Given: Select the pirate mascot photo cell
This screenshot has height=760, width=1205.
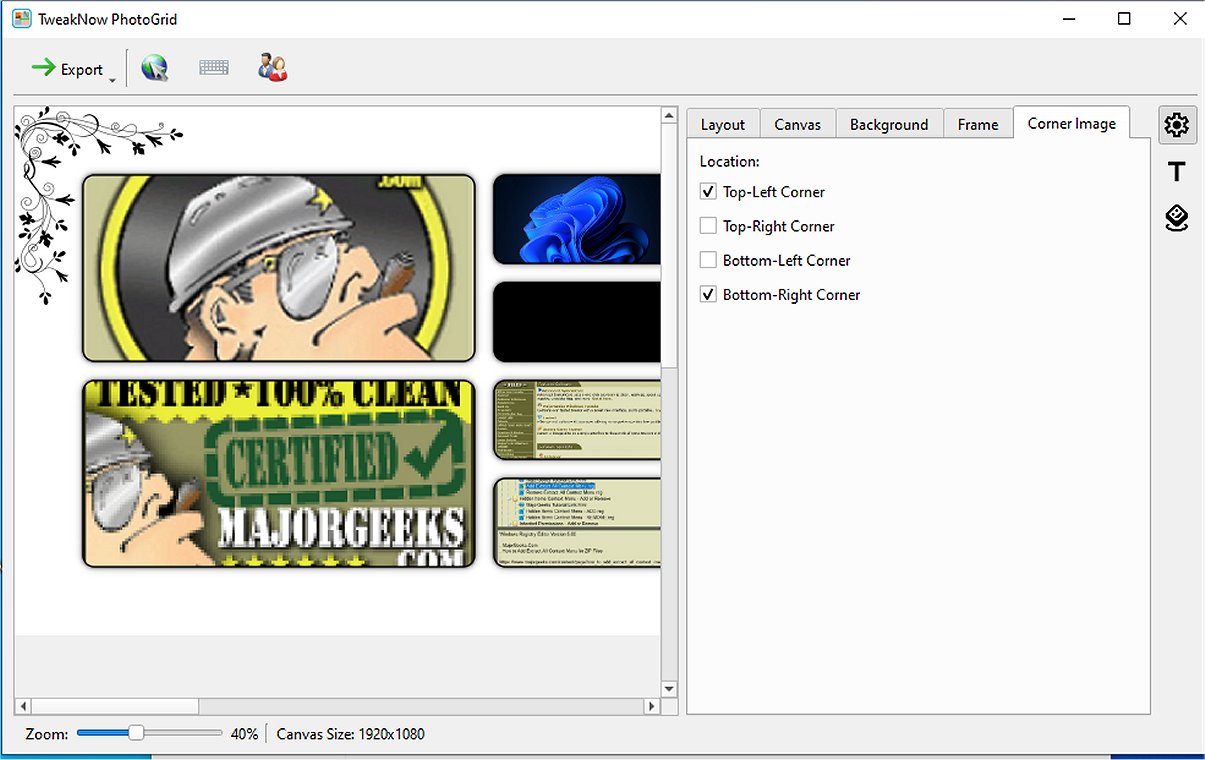Looking at the screenshot, I should coord(278,268).
